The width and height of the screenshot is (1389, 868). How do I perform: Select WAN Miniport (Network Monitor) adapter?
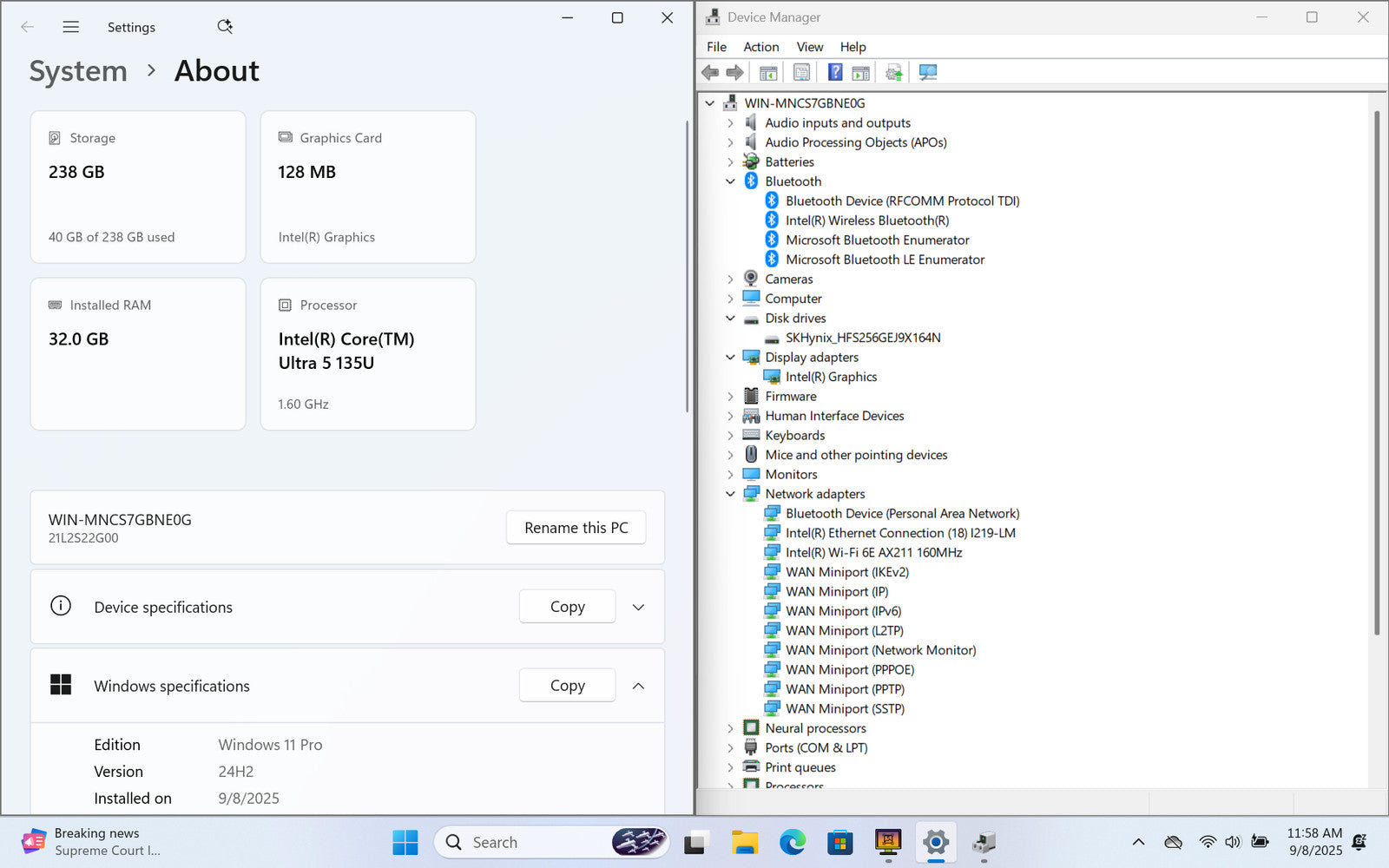880,650
